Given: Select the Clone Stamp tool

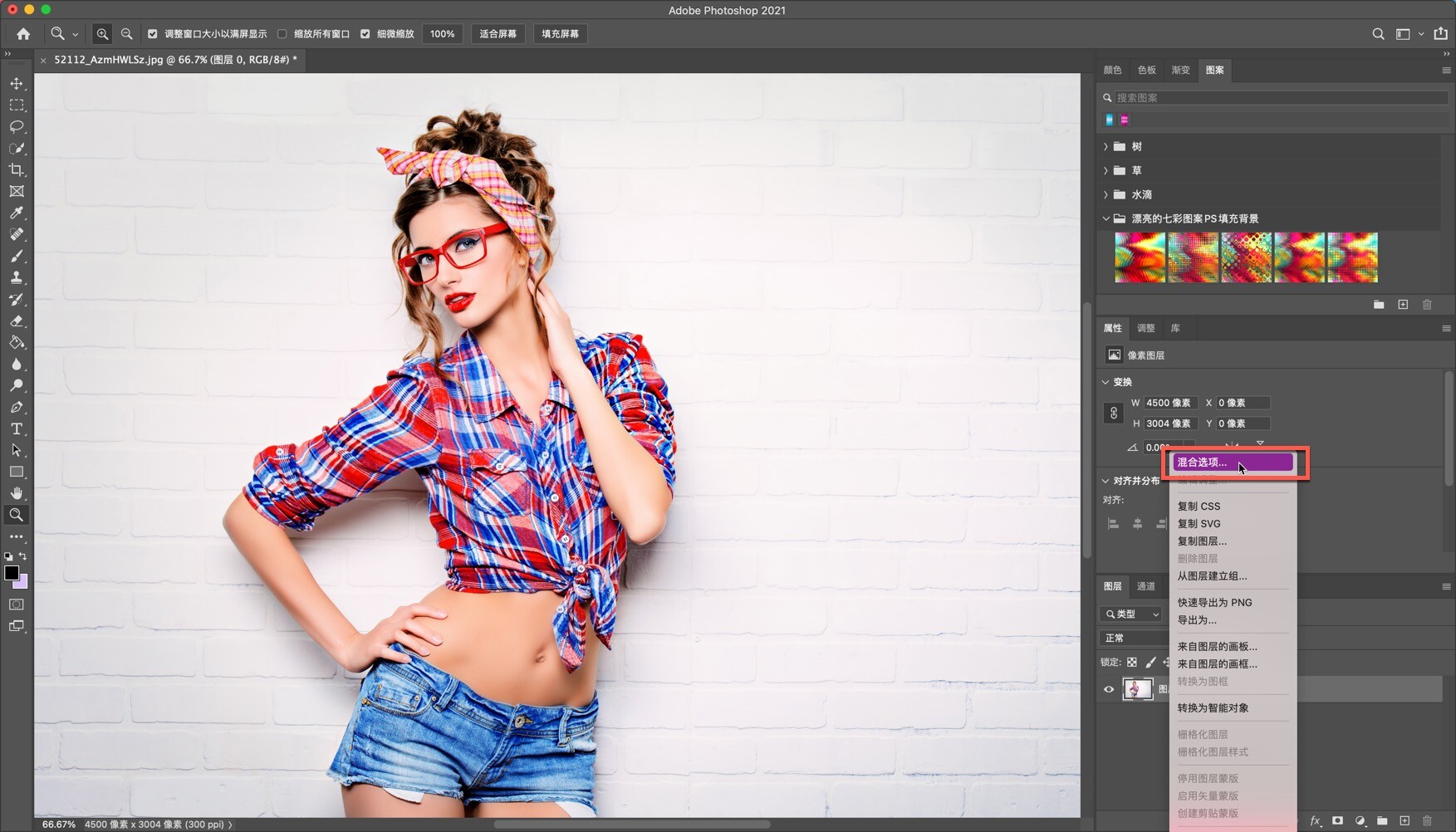Looking at the screenshot, I should pos(17,277).
